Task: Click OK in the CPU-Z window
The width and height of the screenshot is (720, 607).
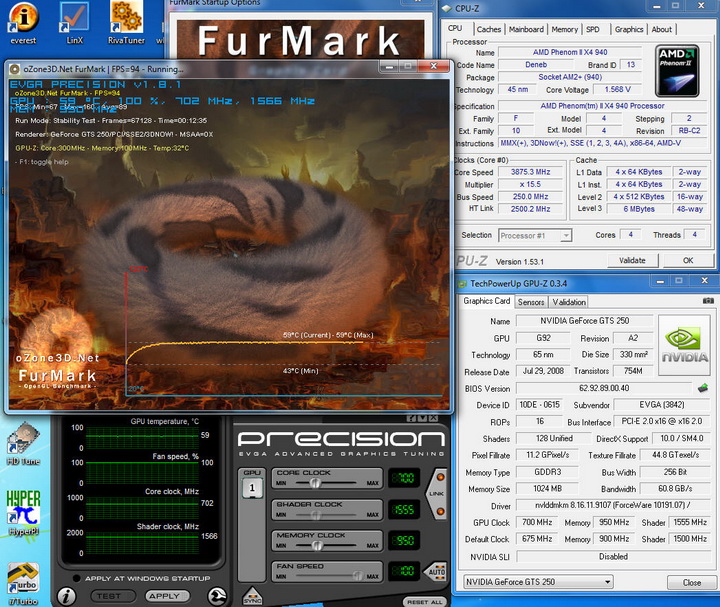Action: pos(688,260)
